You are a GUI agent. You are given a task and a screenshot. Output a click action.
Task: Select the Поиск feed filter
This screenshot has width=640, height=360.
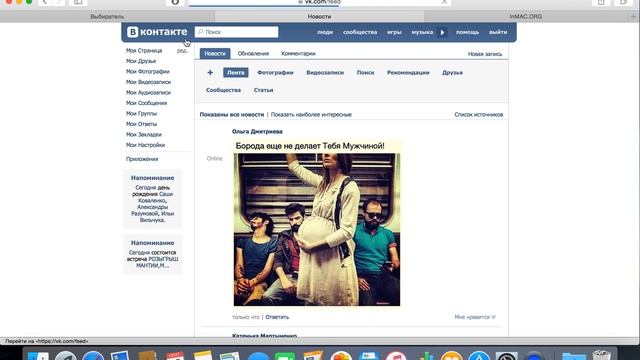365,73
